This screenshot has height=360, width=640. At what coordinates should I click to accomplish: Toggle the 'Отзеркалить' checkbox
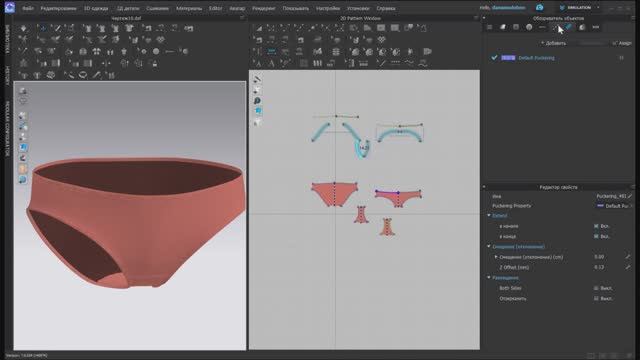pos(596,298)
